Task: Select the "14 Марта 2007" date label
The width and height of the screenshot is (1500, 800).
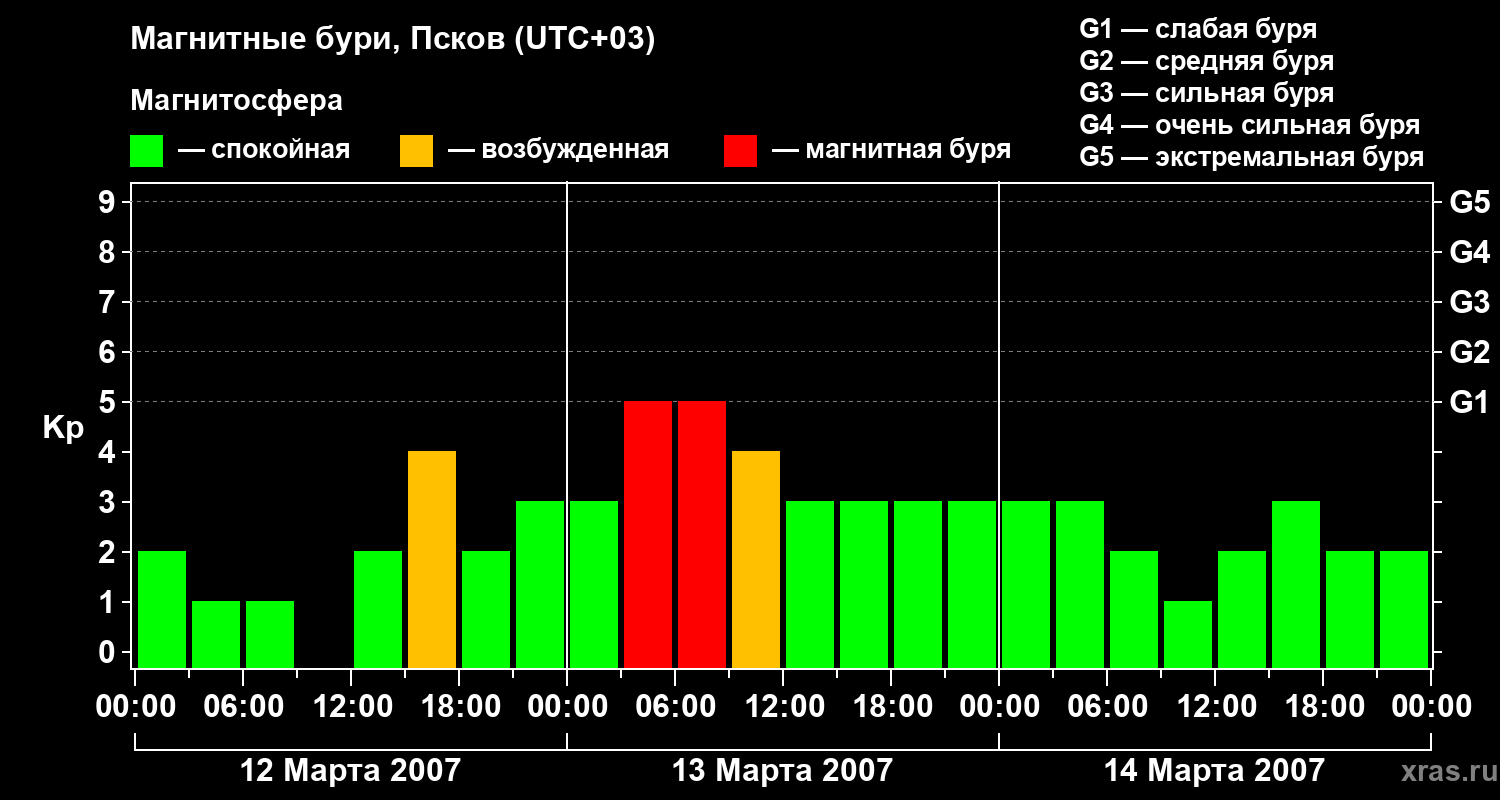Action: [x=1214, y=771]
